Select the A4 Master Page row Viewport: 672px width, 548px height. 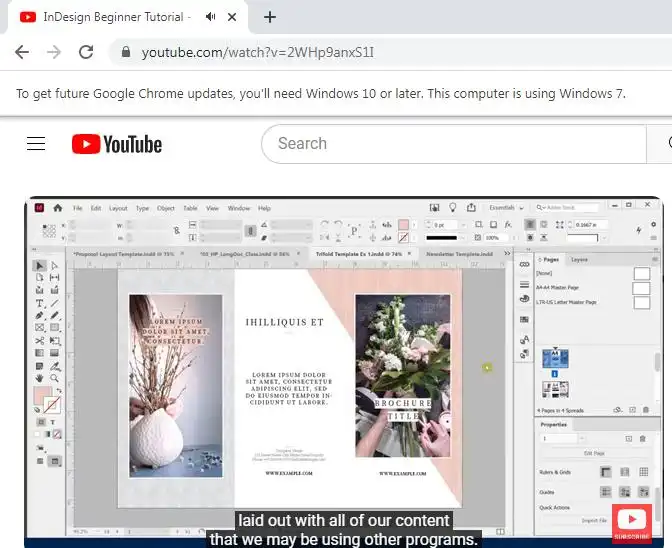[593, 287]
